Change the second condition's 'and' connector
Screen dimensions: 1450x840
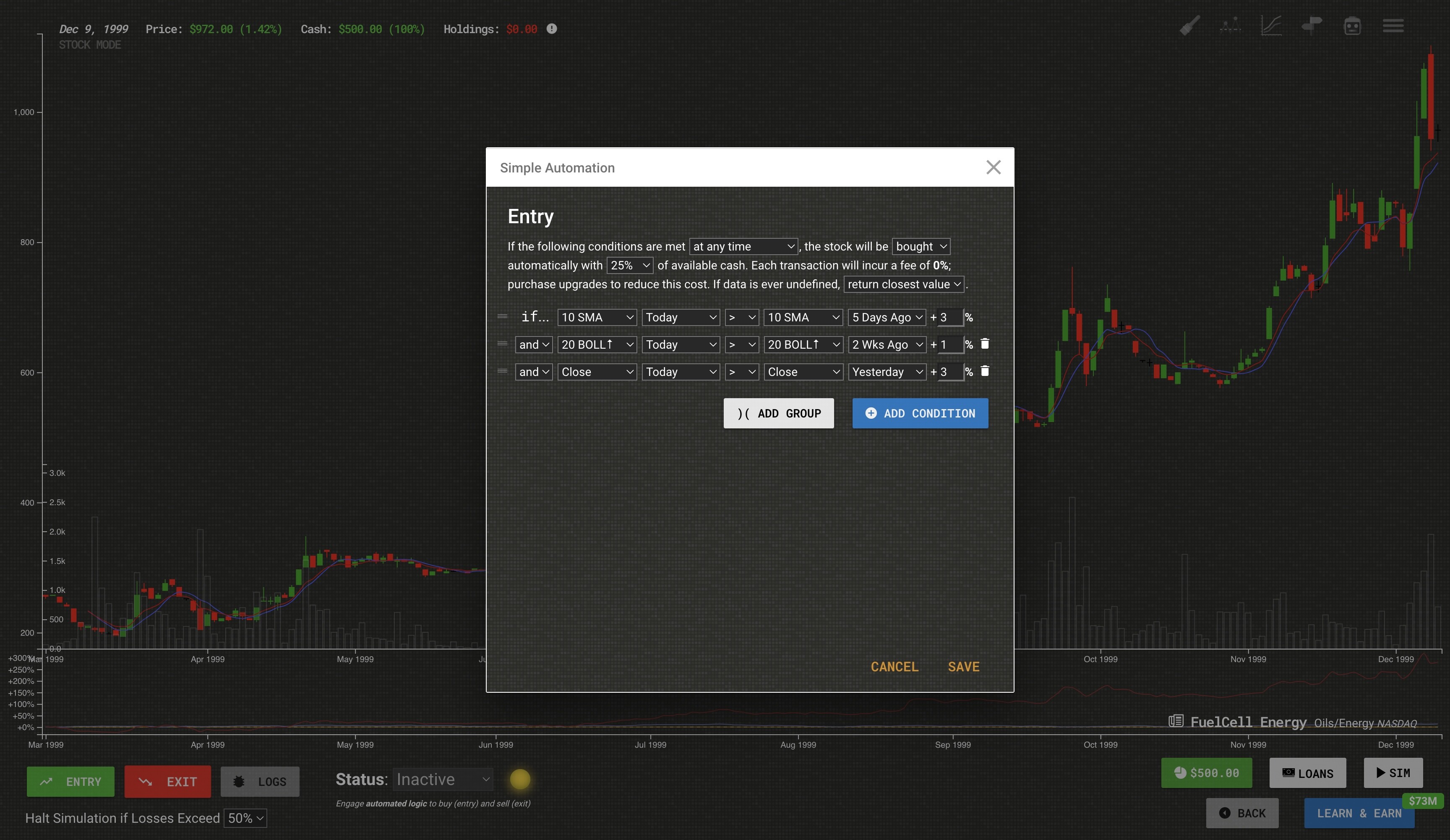click(x=533, y=344)
